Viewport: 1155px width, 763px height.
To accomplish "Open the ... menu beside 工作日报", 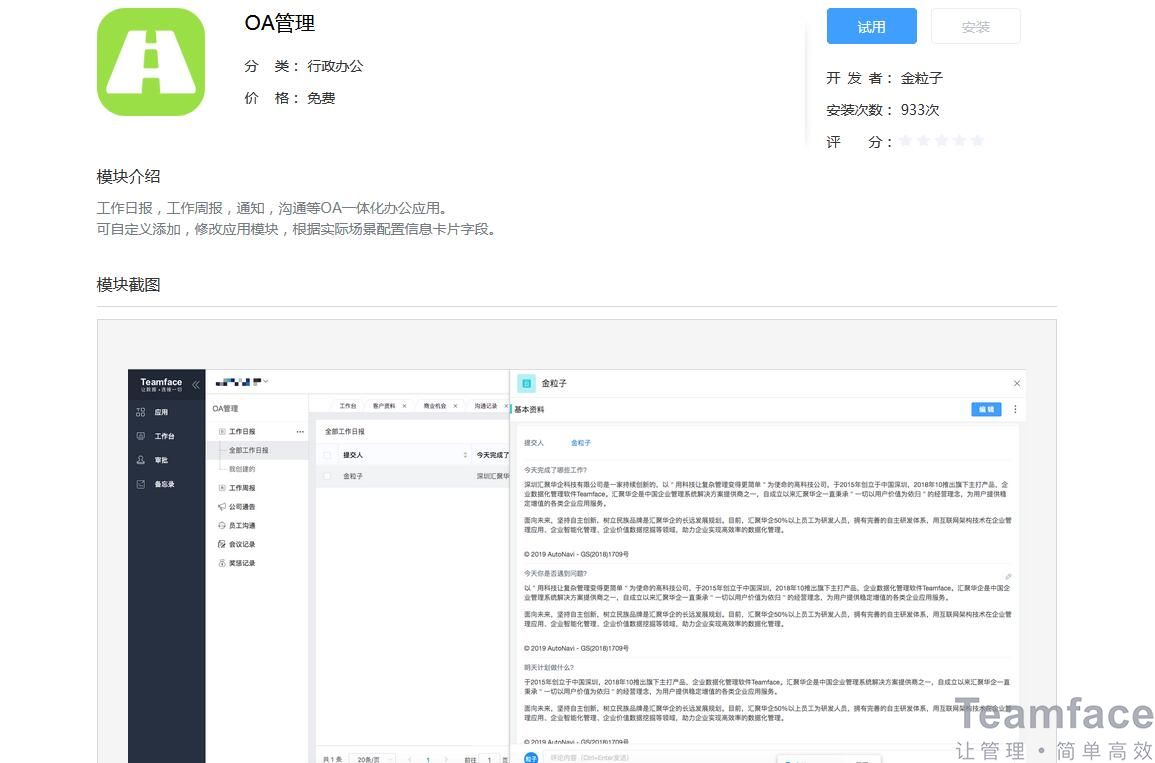I will click(x=300, y=430).
